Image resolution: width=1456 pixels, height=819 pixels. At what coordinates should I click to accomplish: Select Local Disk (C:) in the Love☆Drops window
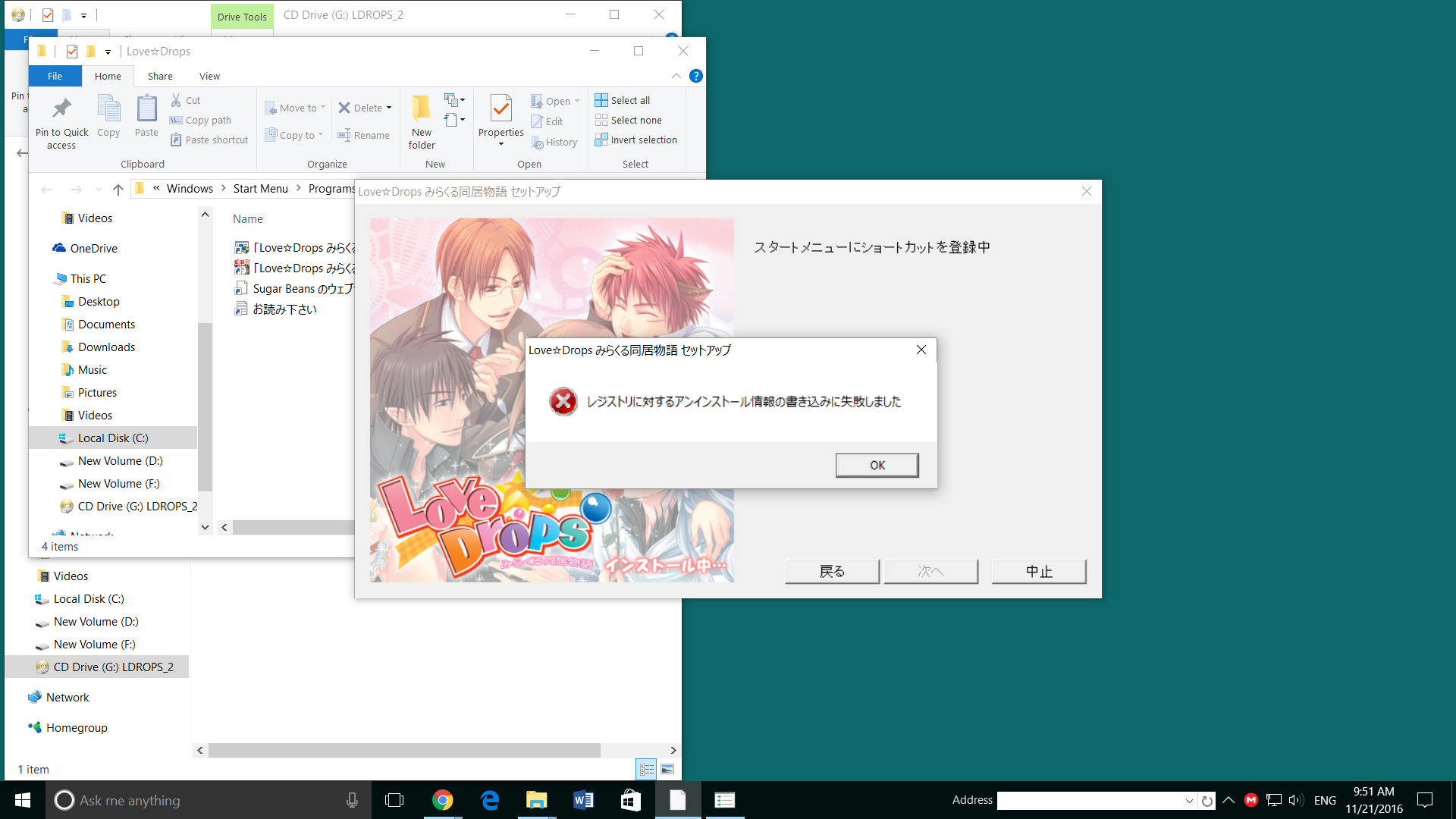pos(113,438)
